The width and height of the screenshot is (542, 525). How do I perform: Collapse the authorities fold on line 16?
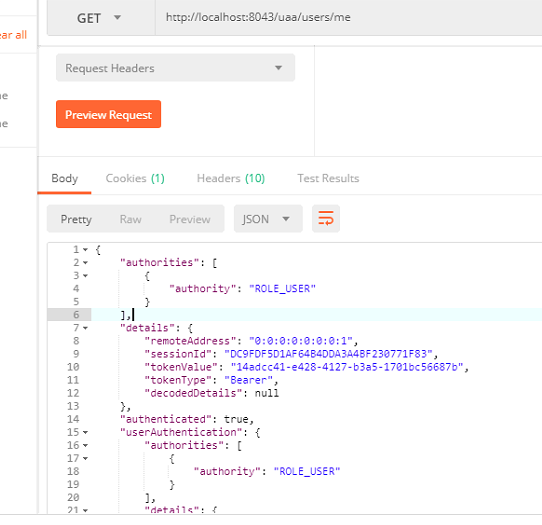[85, 446]
